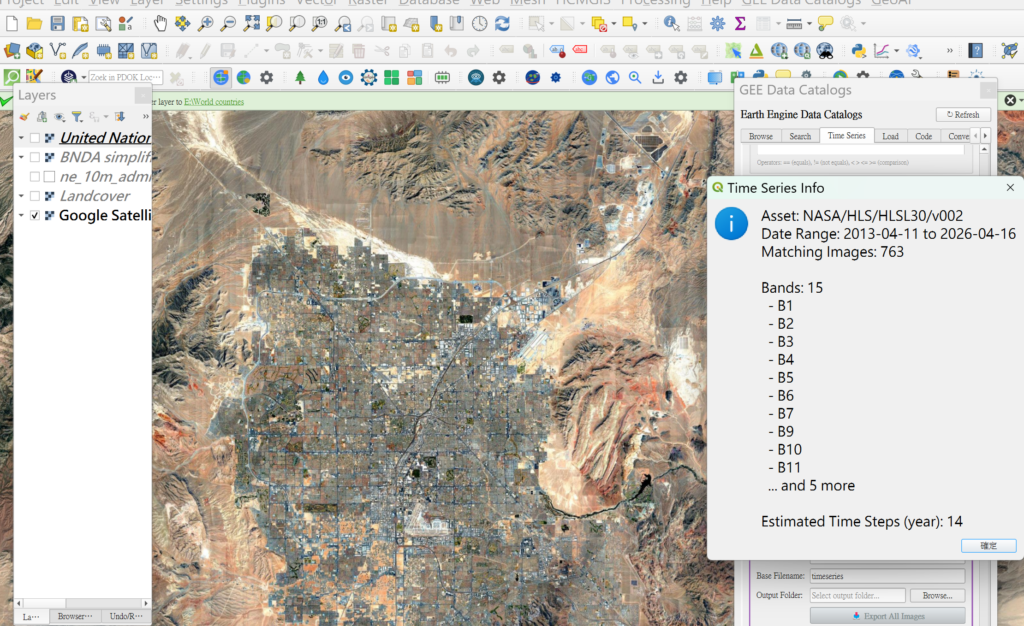Enable the Landcover layer checkbox
Viewport: 1024px width, 626px height.
[36, 196]
